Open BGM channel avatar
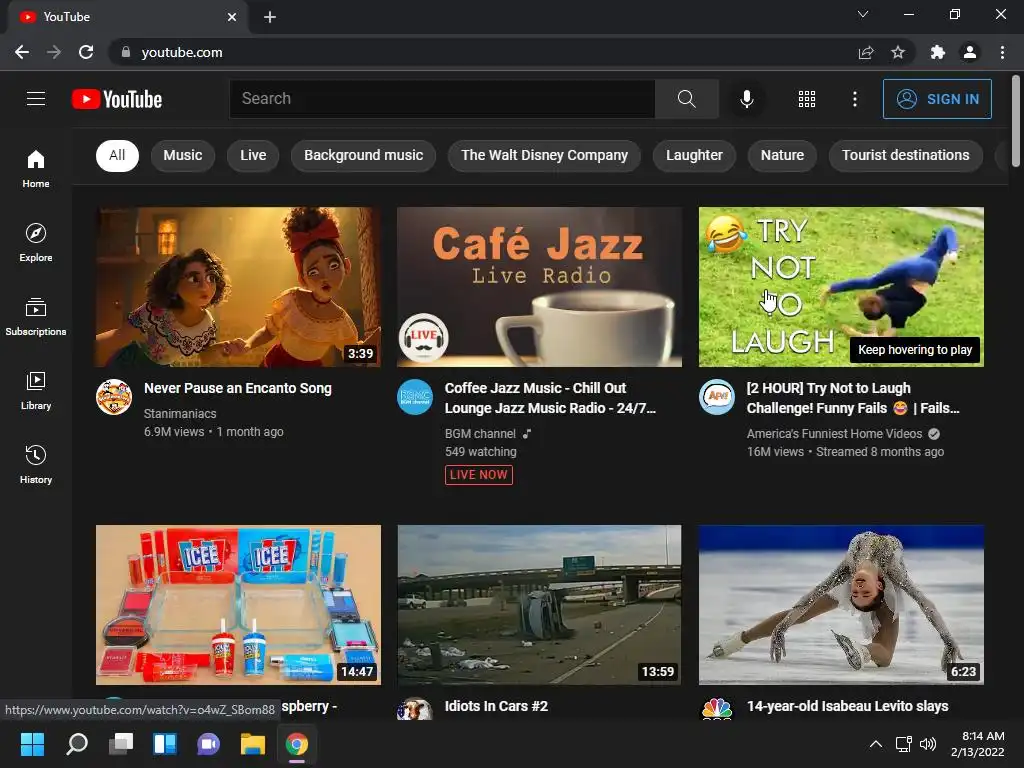This screenshot has width=1024, height=768. (x=415, y=397)
